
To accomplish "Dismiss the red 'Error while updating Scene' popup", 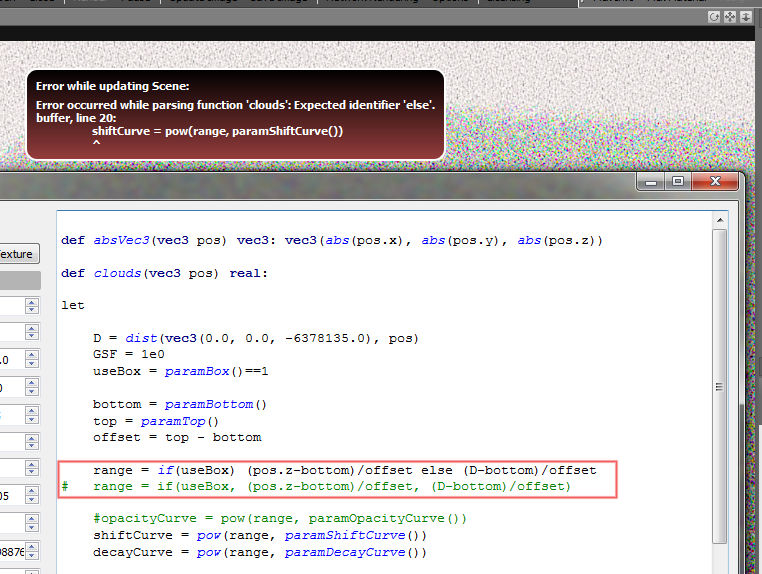I will point(235,113).
